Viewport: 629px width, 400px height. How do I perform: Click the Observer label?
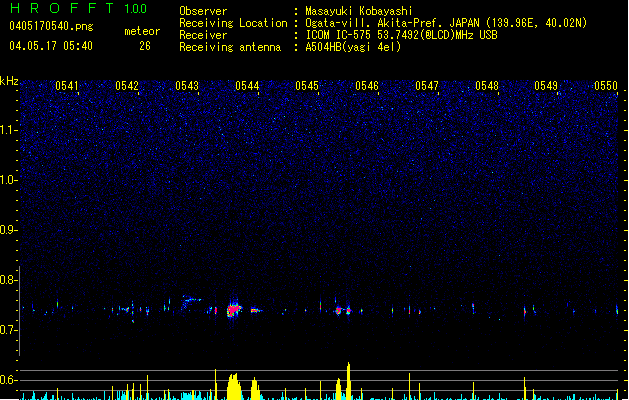click(203, 11)
